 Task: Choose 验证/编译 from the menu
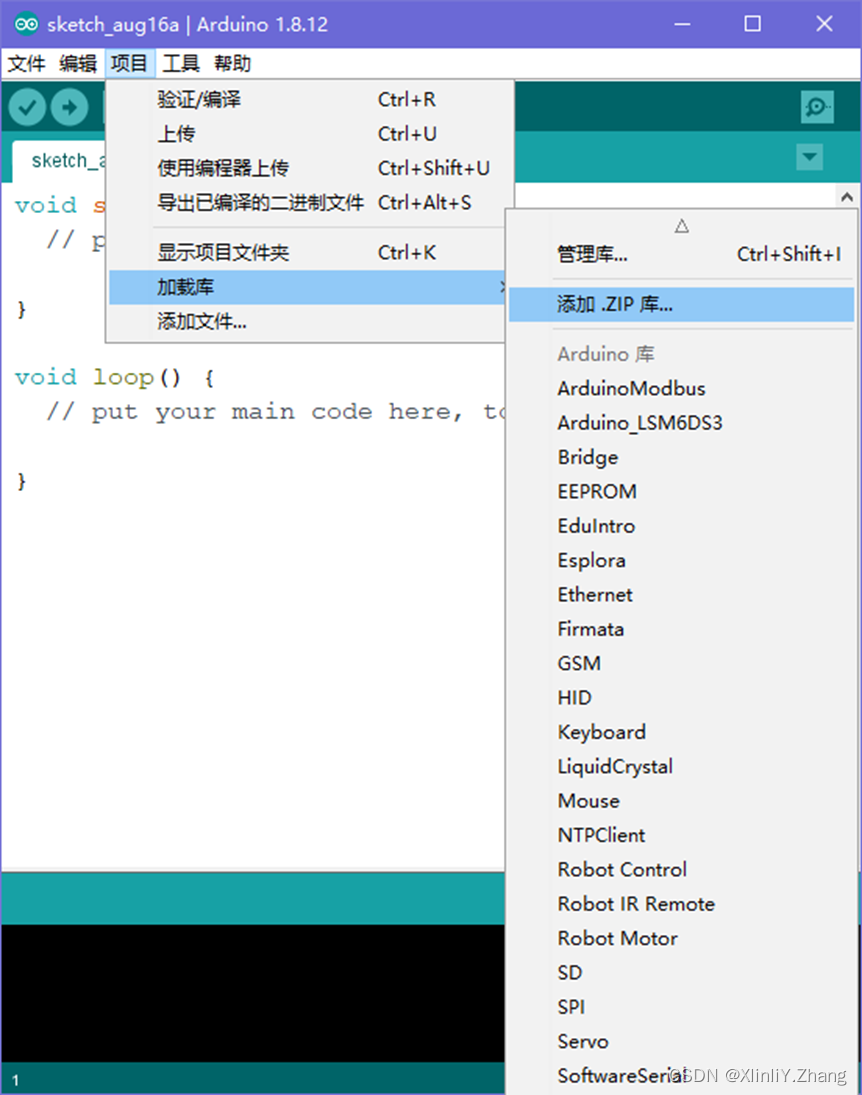pyautogui.click(x=307, y=100)
